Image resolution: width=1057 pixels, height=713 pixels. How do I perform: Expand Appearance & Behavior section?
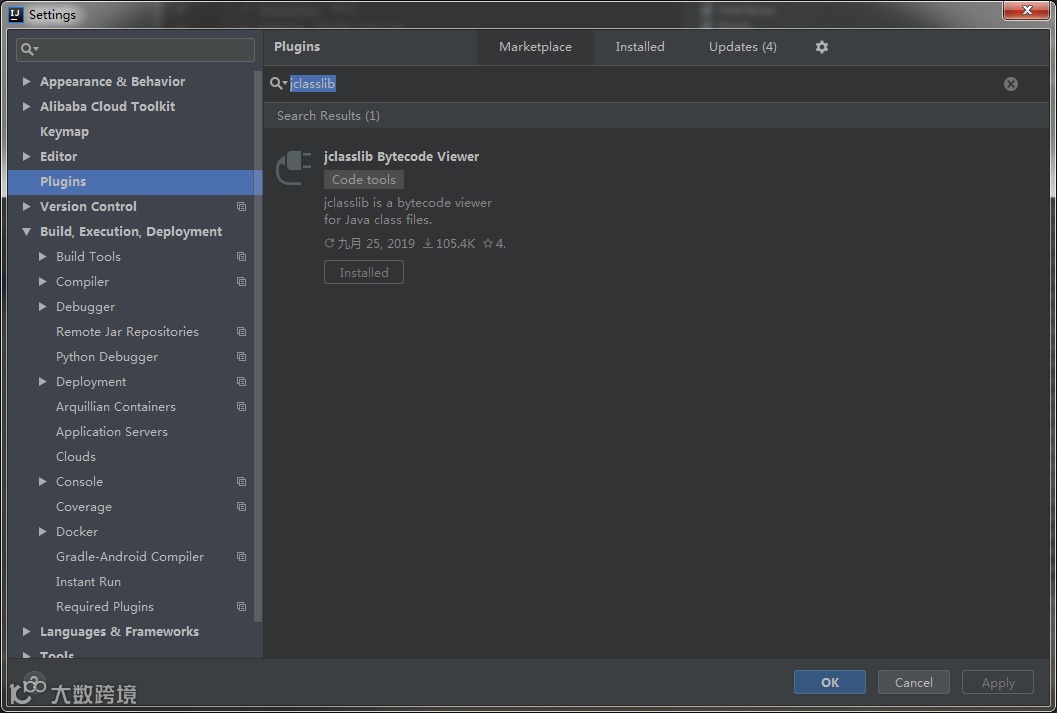[26, 82]
